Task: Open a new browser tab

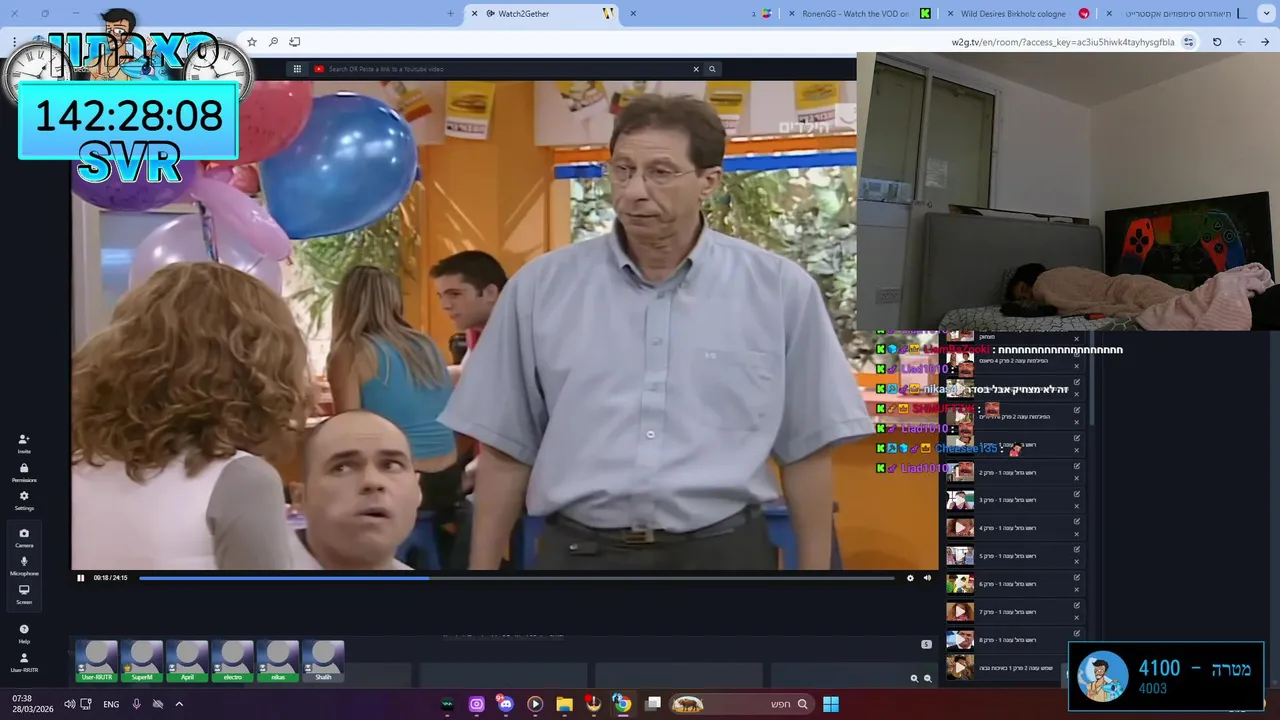Action: 450,14
